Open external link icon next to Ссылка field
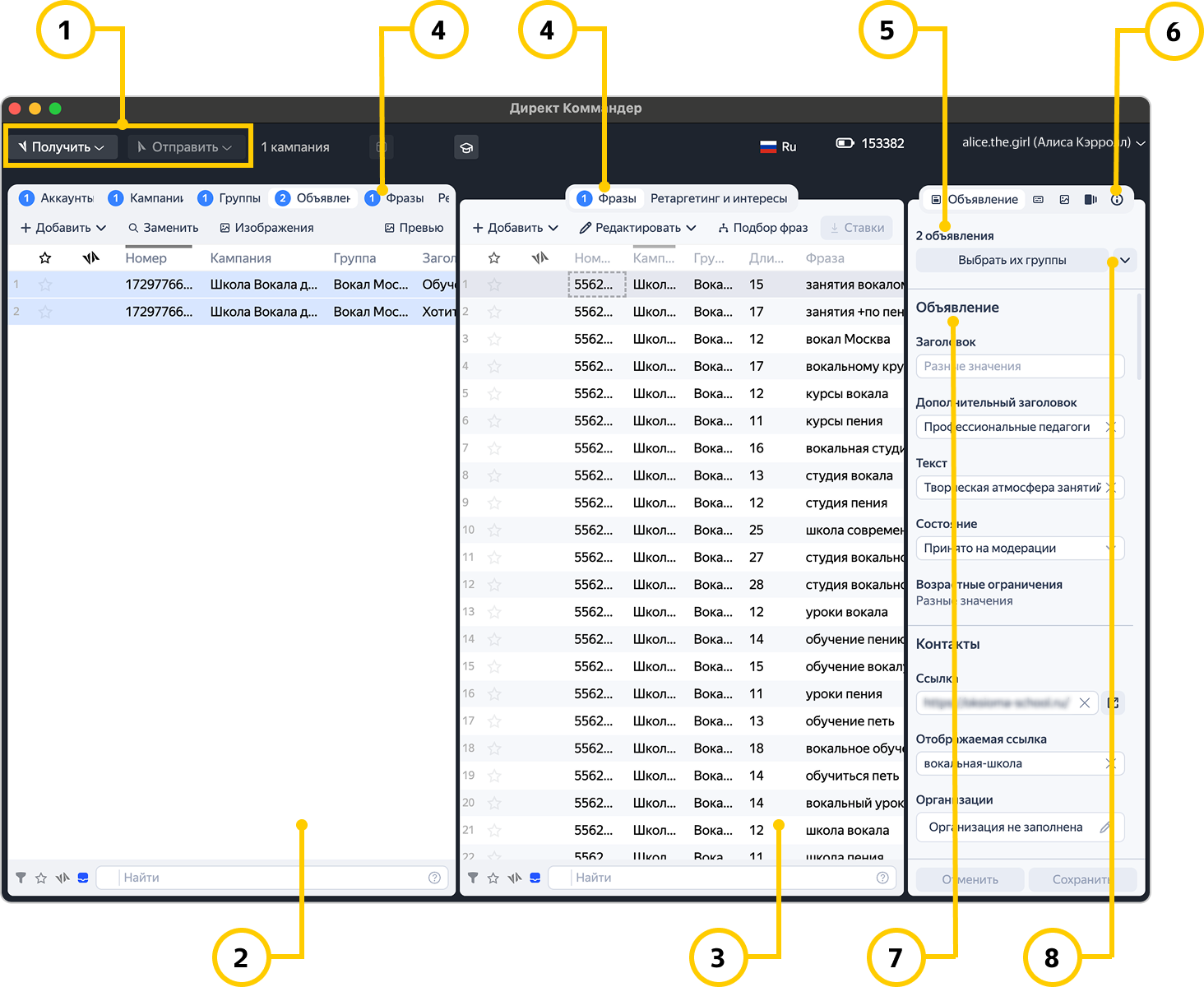1204x987 pixels. [x=1113, y=702]
